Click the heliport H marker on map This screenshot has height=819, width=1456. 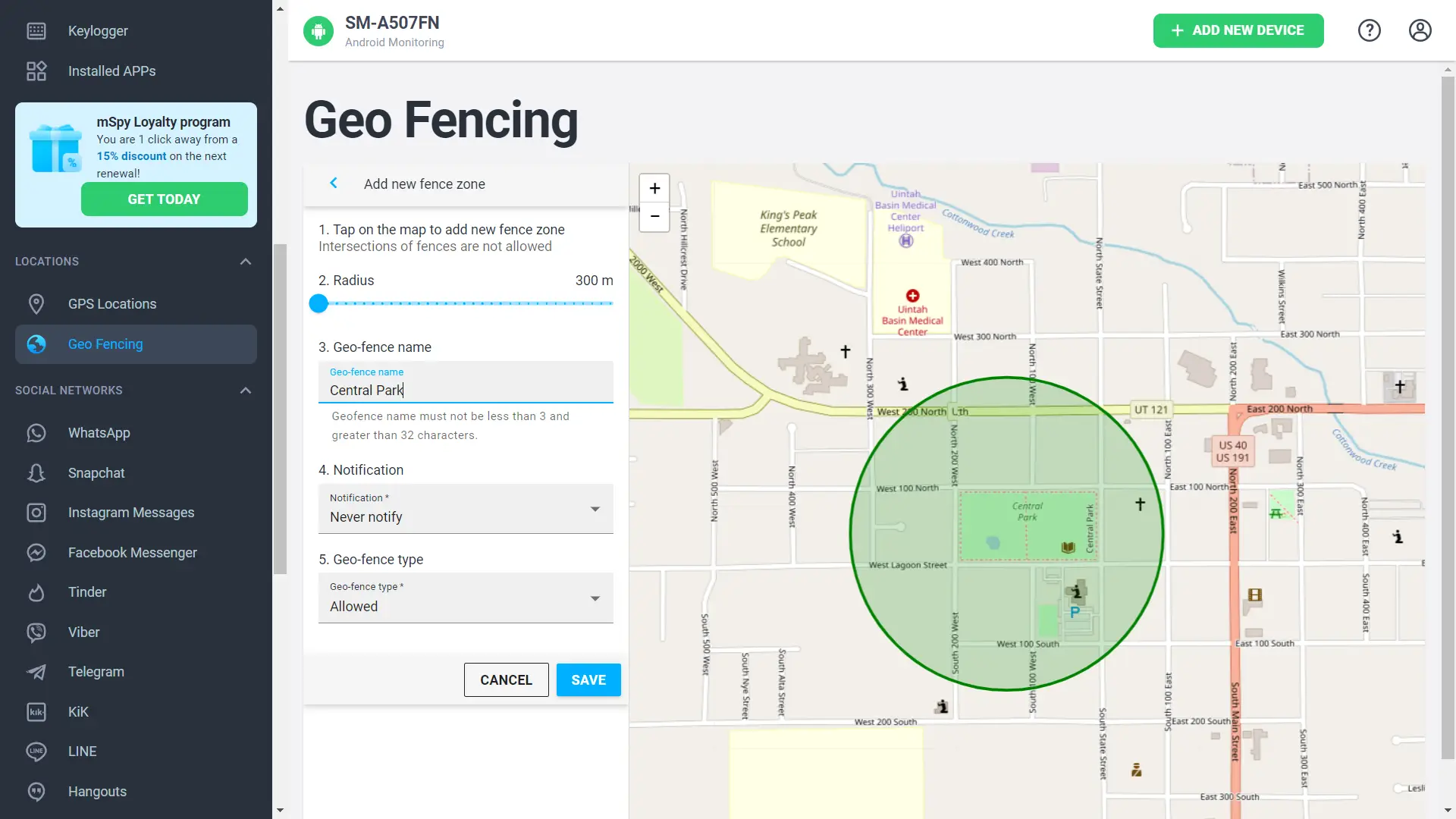point(906,241)
